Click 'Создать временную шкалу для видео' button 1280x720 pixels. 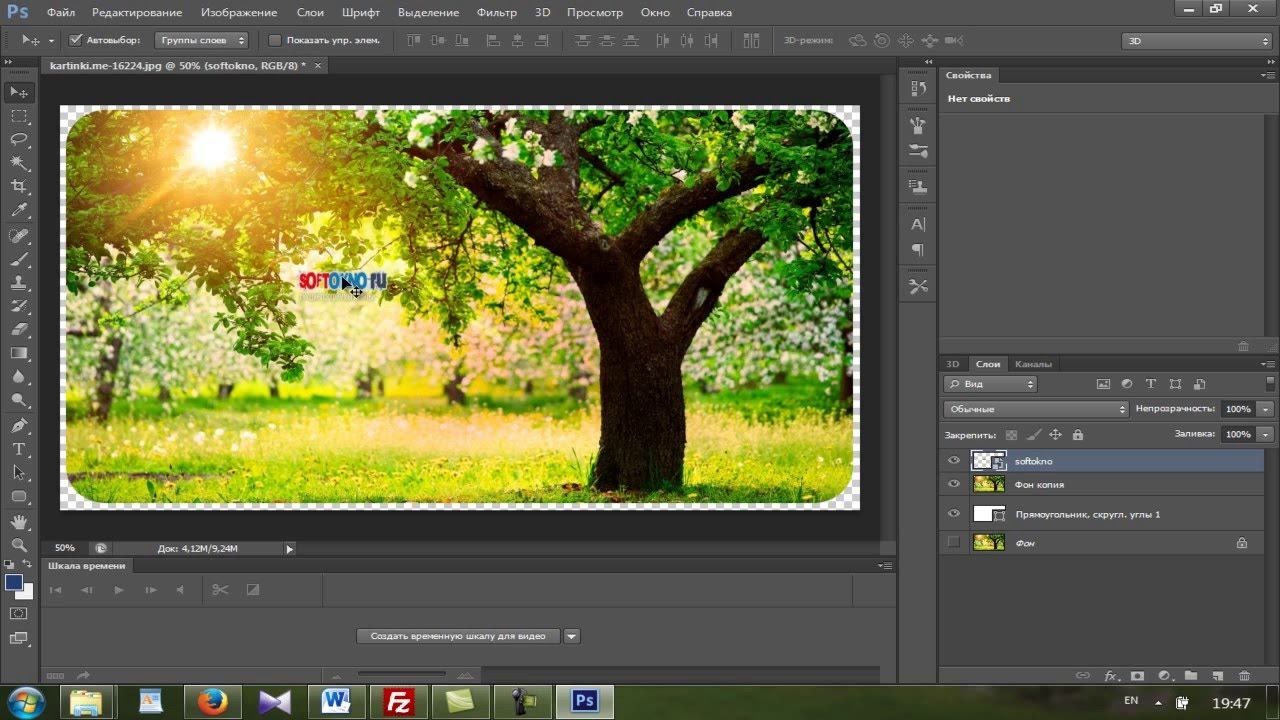pyautogui.click(x=458, y=636)
